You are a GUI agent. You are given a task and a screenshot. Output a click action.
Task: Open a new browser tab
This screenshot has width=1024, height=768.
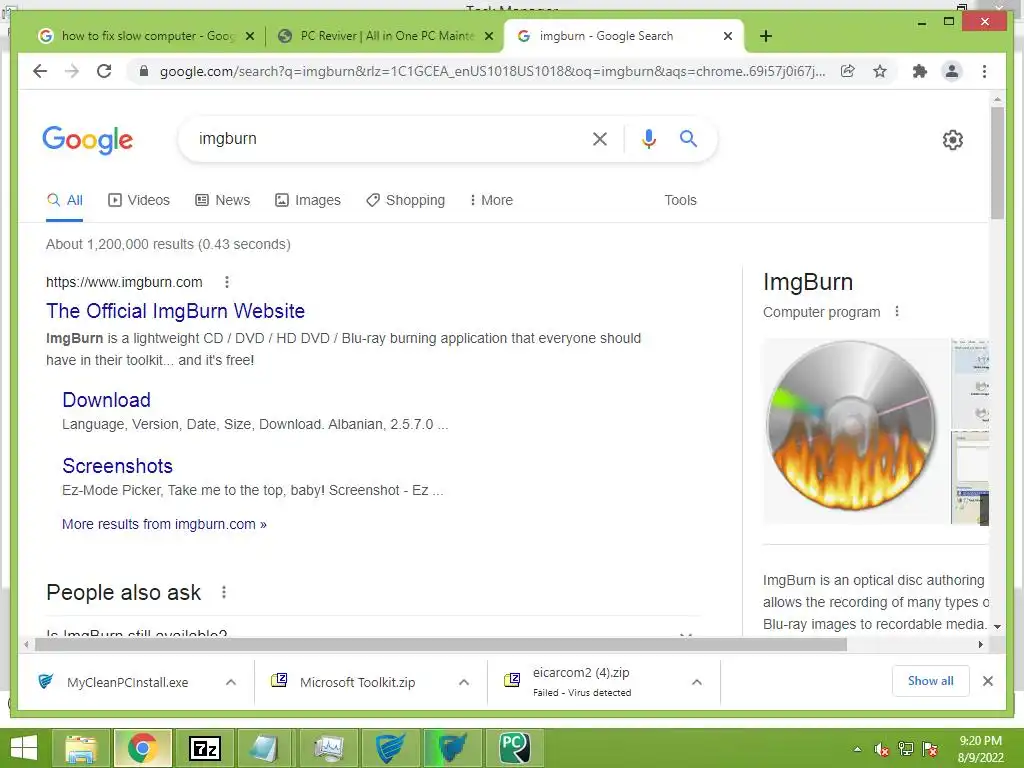tap(766, 36)
